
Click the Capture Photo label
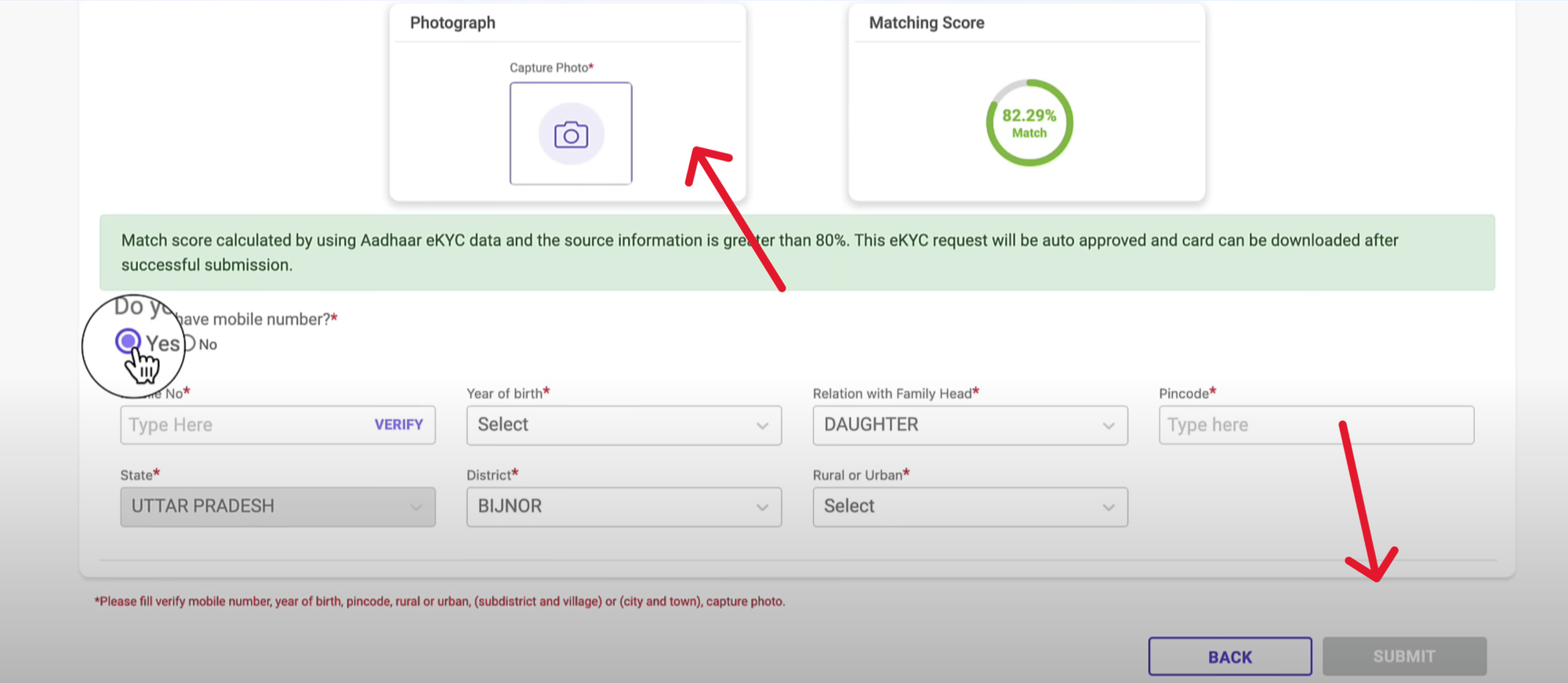click(550, 67)
